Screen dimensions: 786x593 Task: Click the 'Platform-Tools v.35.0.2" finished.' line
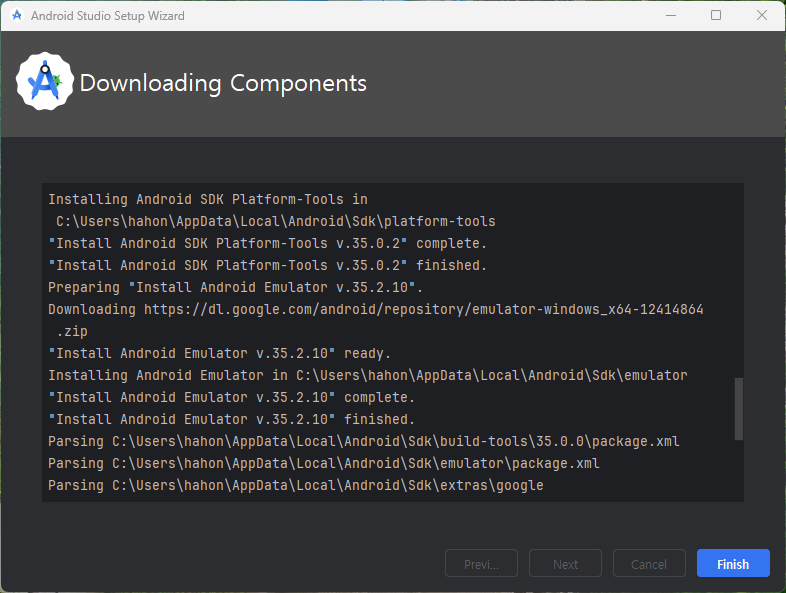[x=267, y=266]
